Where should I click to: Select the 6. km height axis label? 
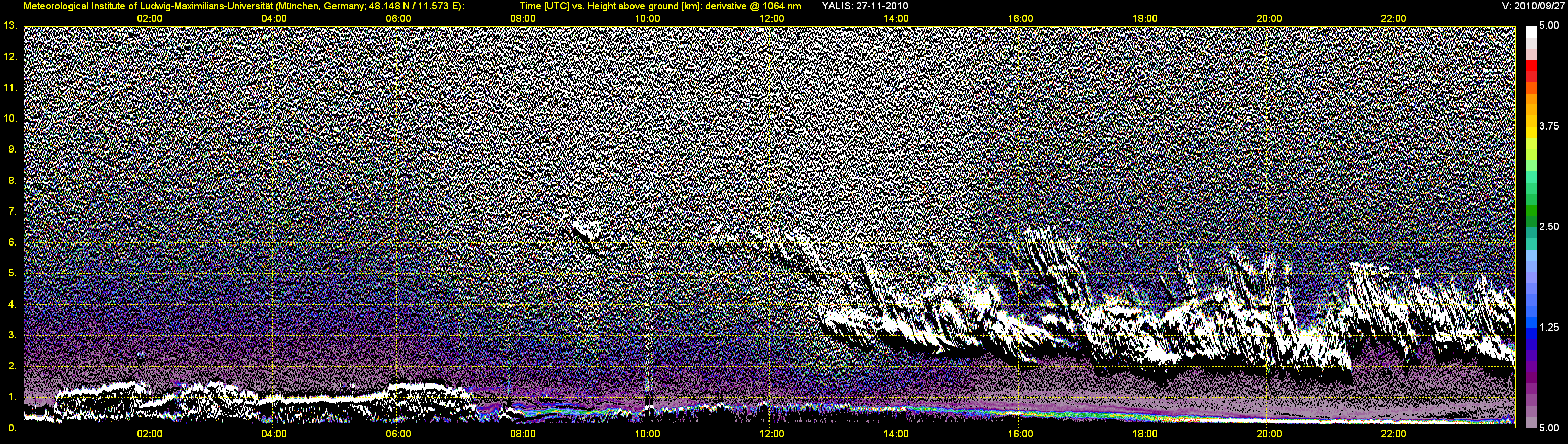[13, 242]
